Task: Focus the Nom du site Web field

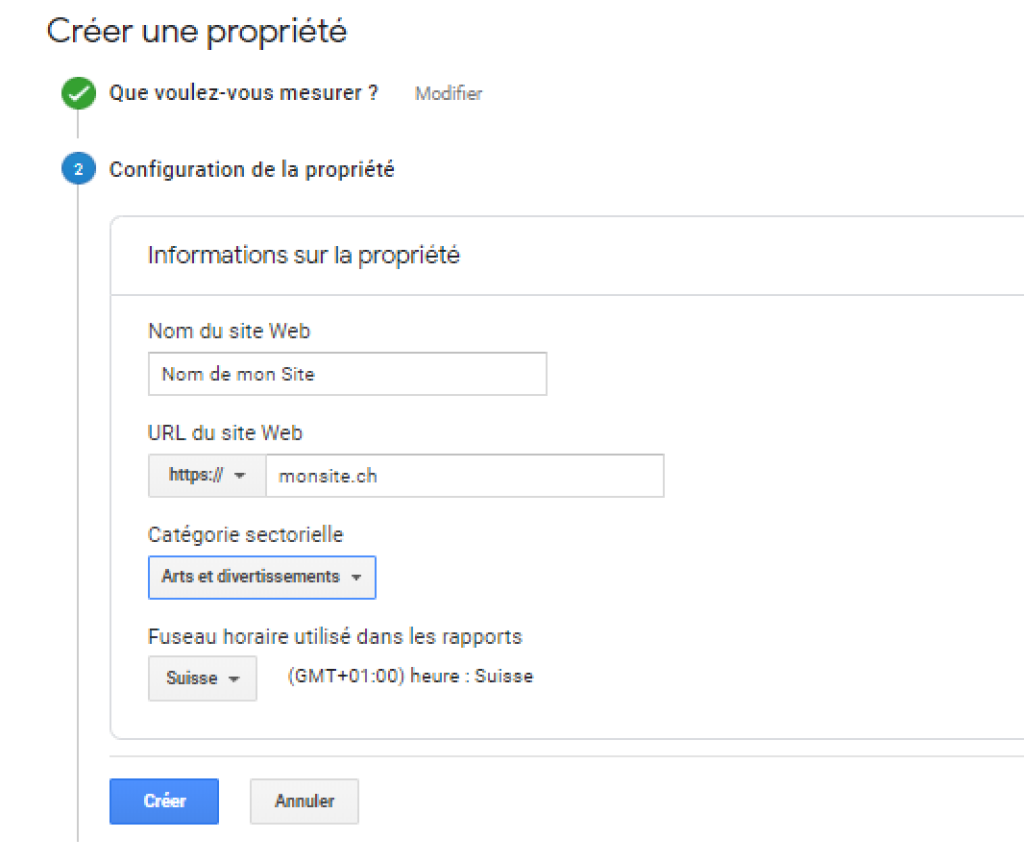Action: pyautogui.click(x=347, y=374)
